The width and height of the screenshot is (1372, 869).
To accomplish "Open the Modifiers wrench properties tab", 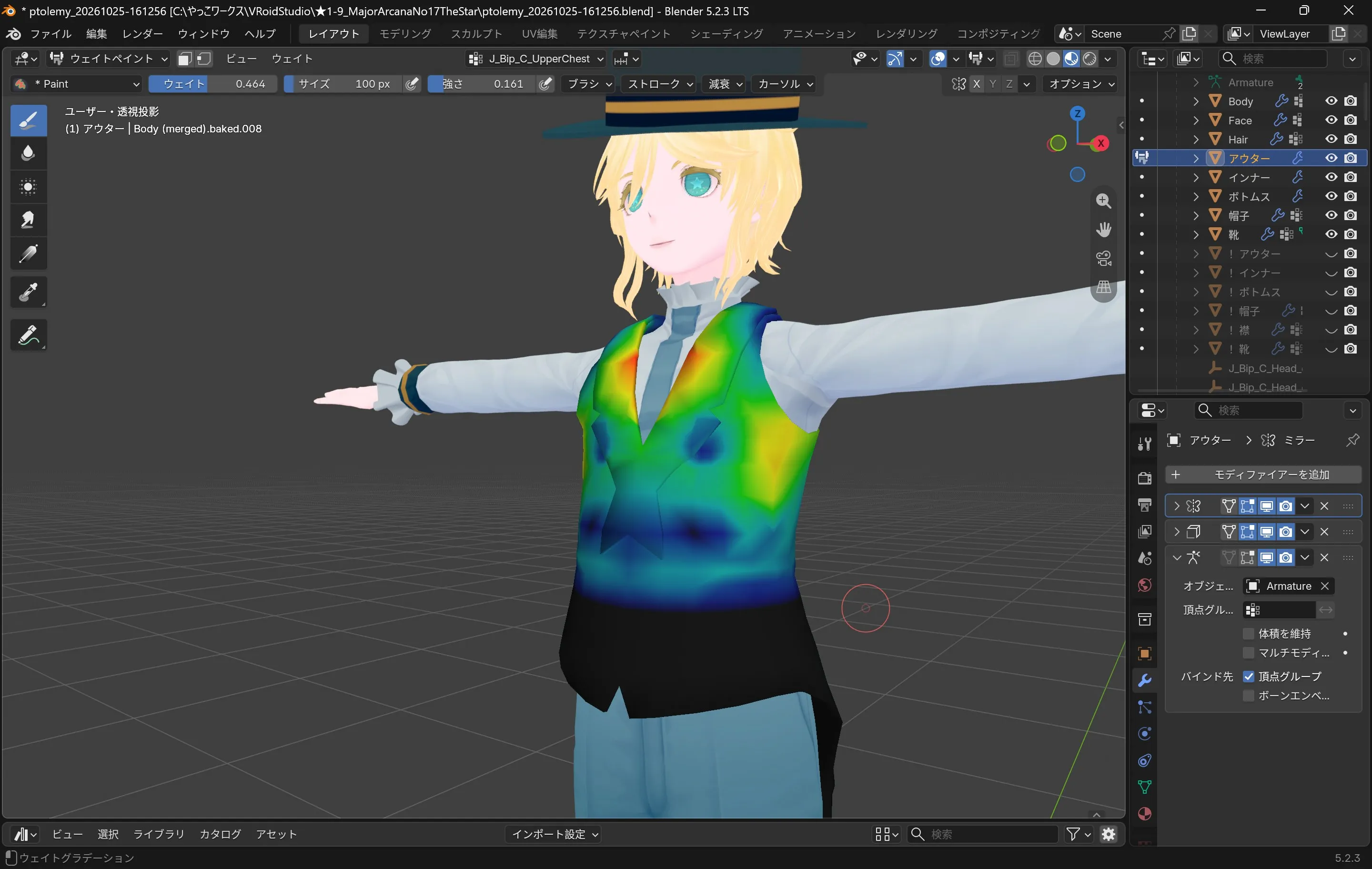I will (x=1144, y=680).
